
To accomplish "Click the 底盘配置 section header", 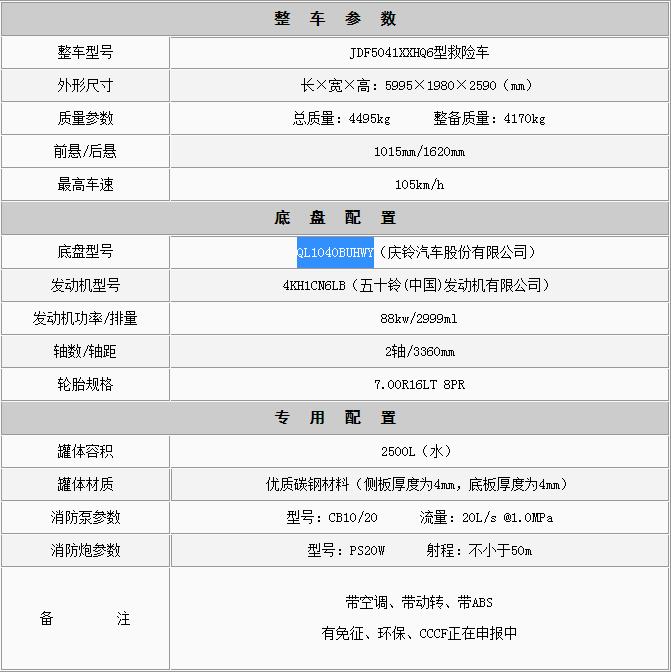I will tap(335, 218).
